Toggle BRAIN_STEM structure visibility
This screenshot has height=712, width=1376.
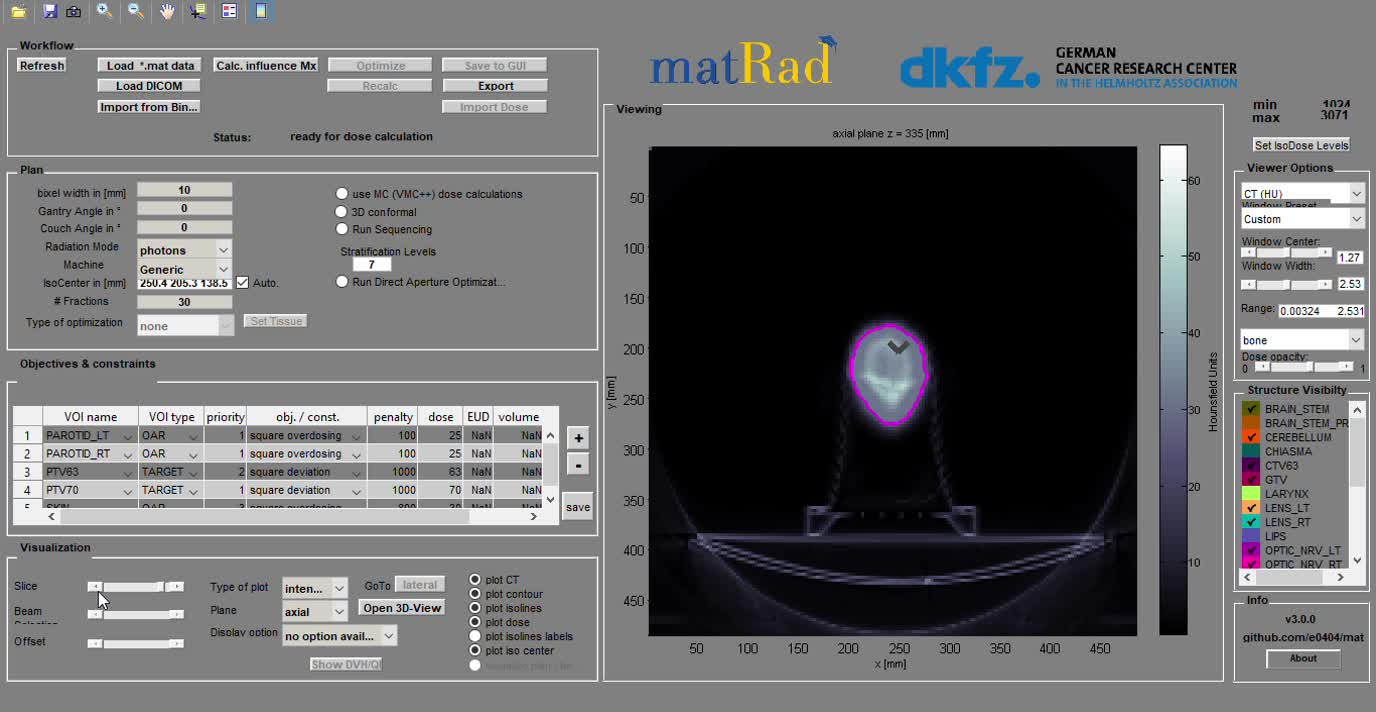coord(1251,409)
